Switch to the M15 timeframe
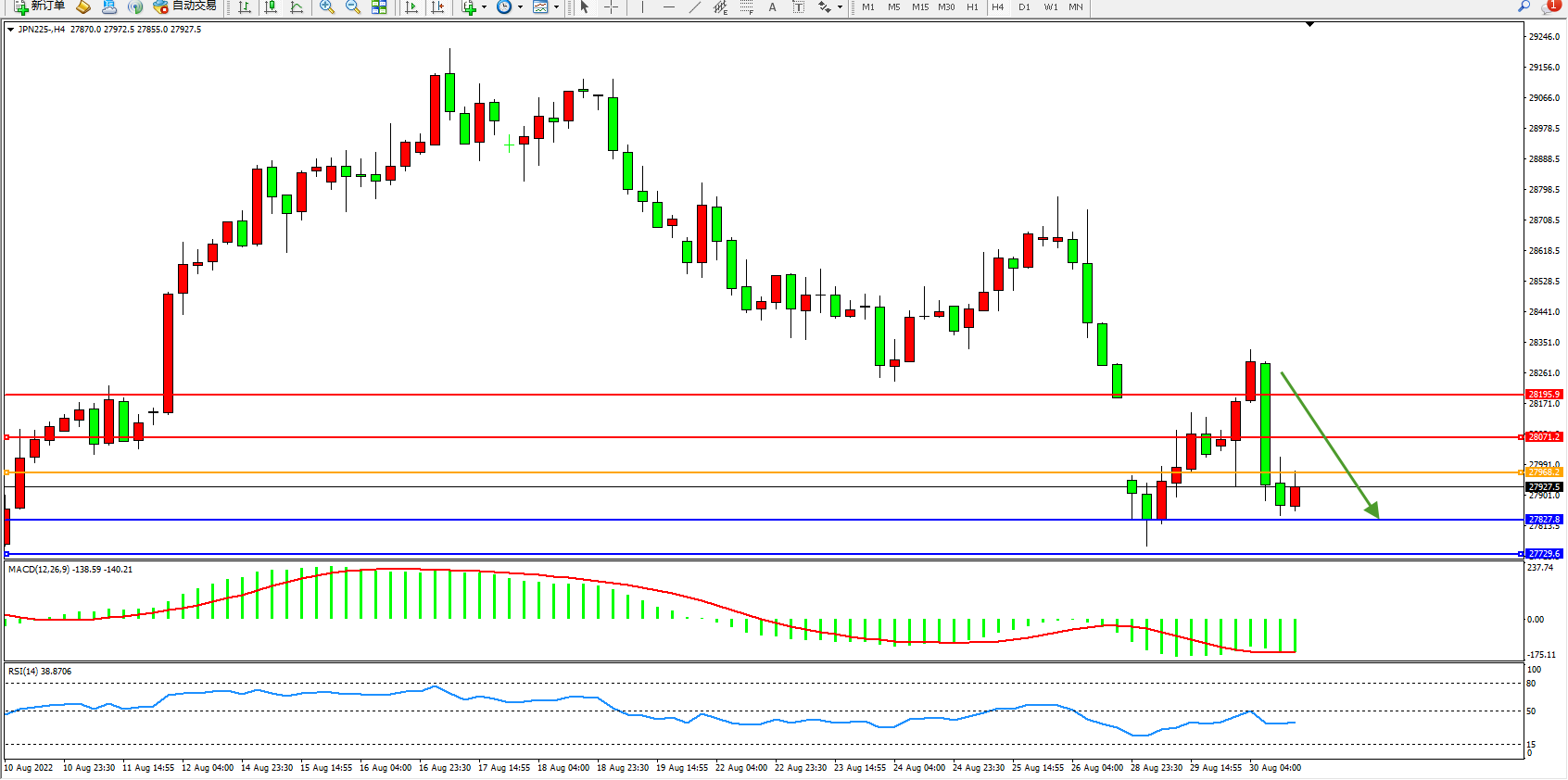The width and height of the screenshot is (1568, 780). (x=919, y=7)
